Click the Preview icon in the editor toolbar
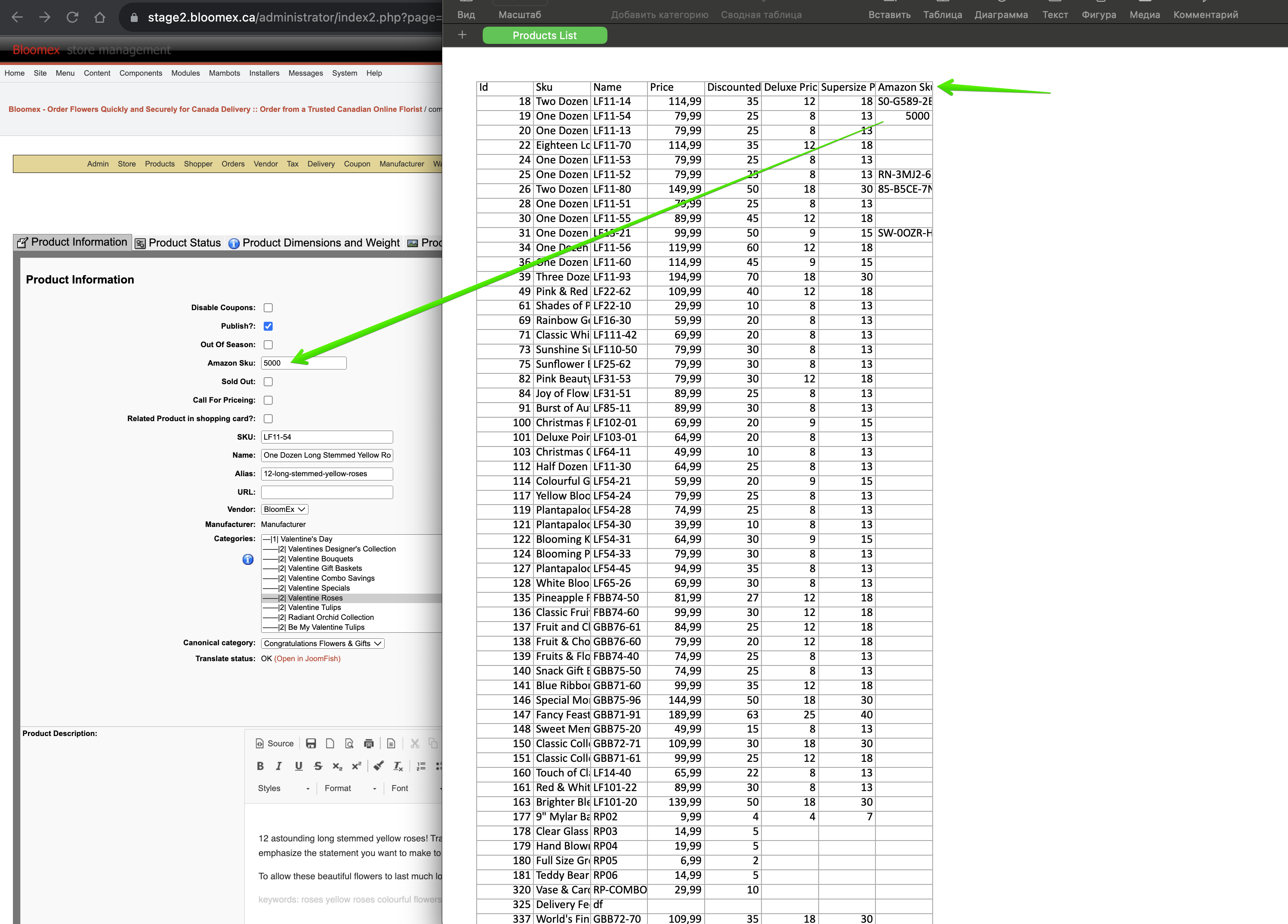 [x=349, y=743]
